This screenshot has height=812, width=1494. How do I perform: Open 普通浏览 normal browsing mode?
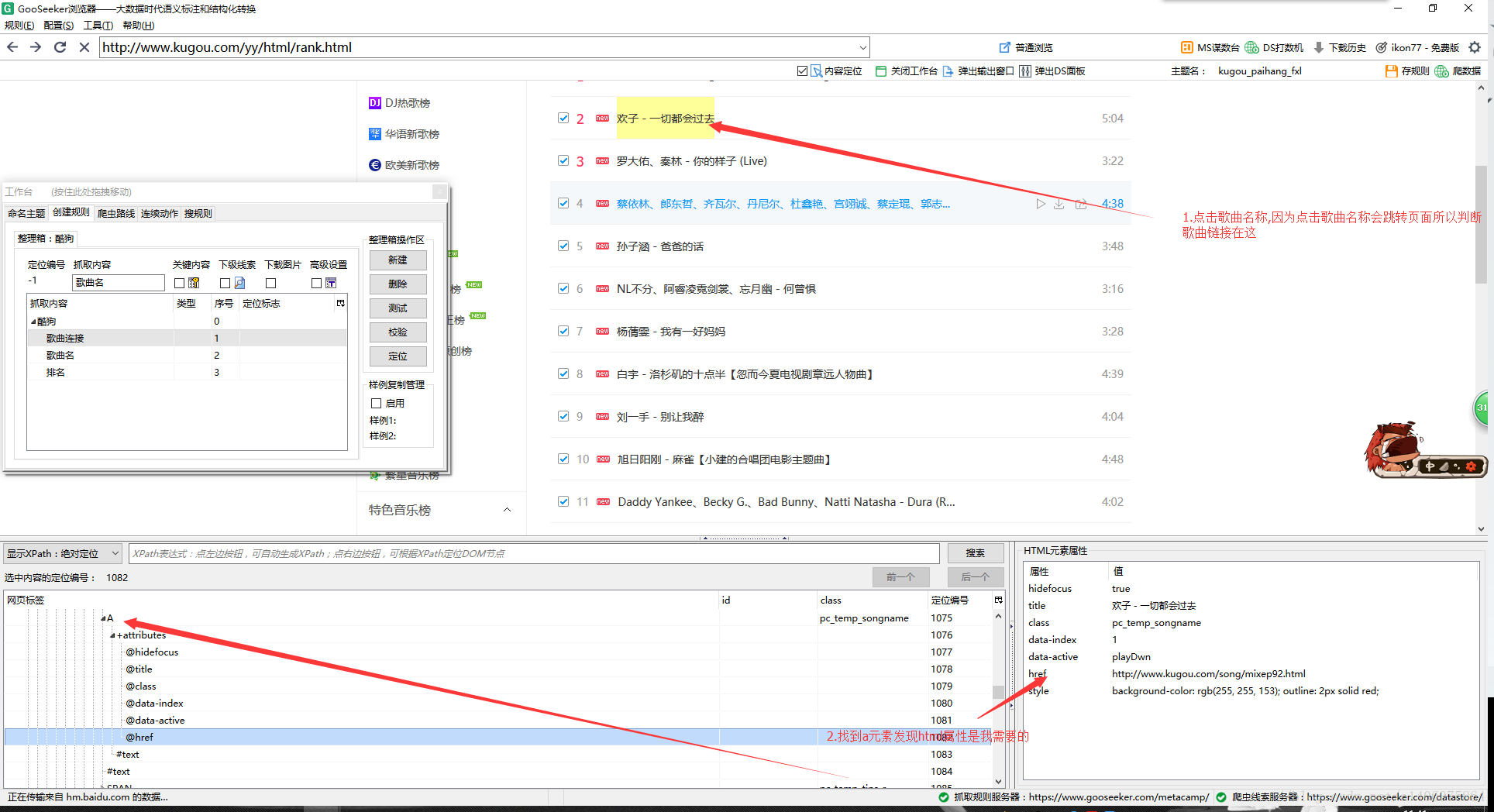click(x=1026, y=47)
